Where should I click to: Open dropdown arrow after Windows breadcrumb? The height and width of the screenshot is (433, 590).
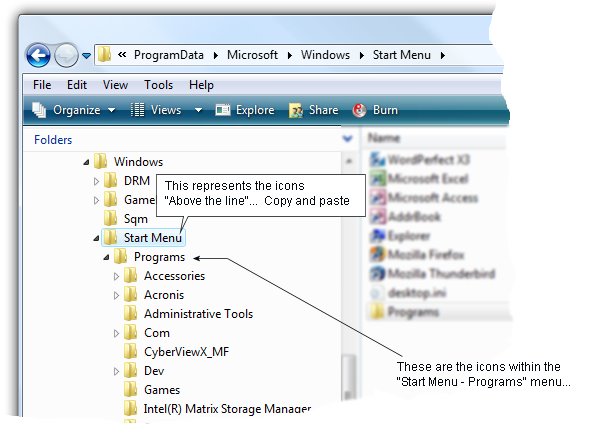[x=362, y=56]
